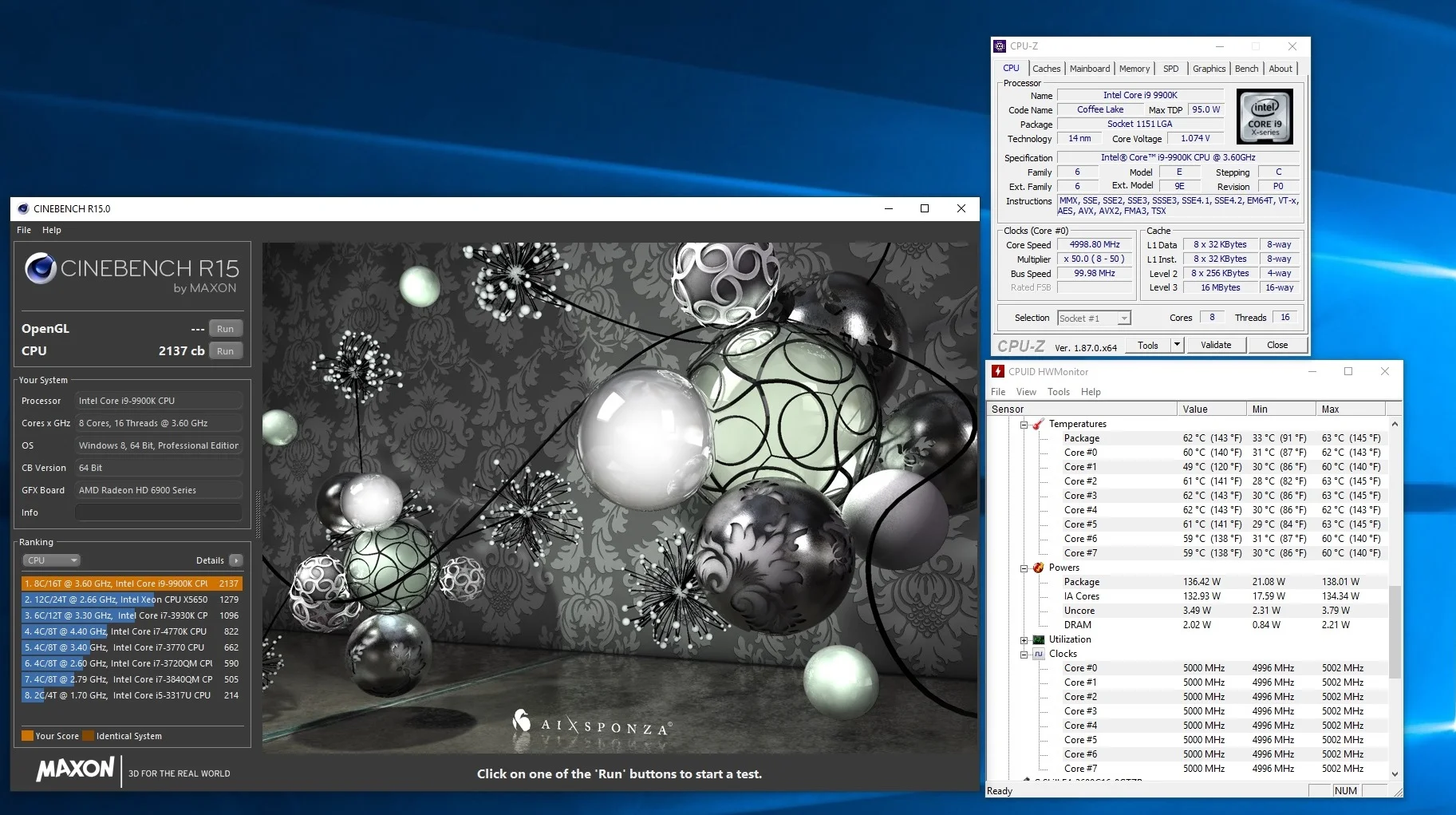Open the Socket #1 selection dropdown
The height and width of the screenshot is (815, 1456).
point(1094,318)
